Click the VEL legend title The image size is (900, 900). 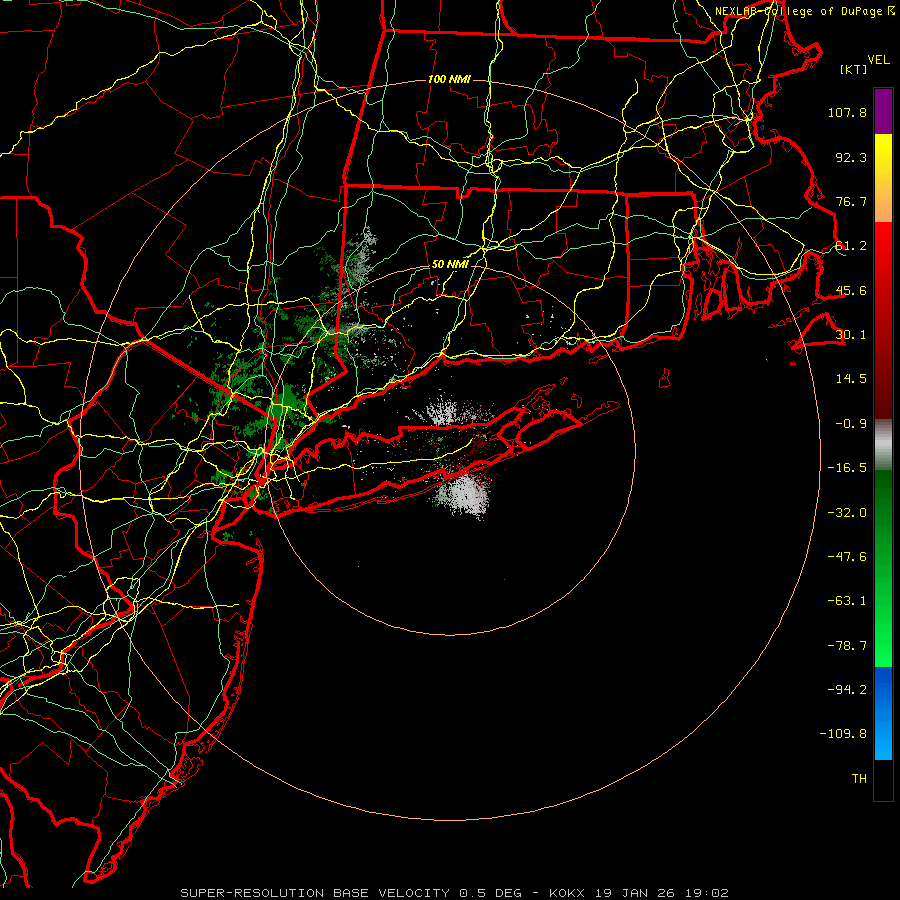pyautogui.click(x=878, y=60)
